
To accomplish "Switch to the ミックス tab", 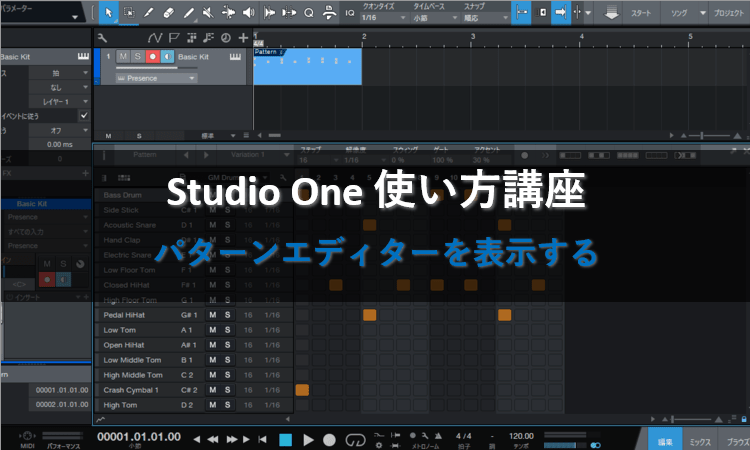I will pos(700,440).
